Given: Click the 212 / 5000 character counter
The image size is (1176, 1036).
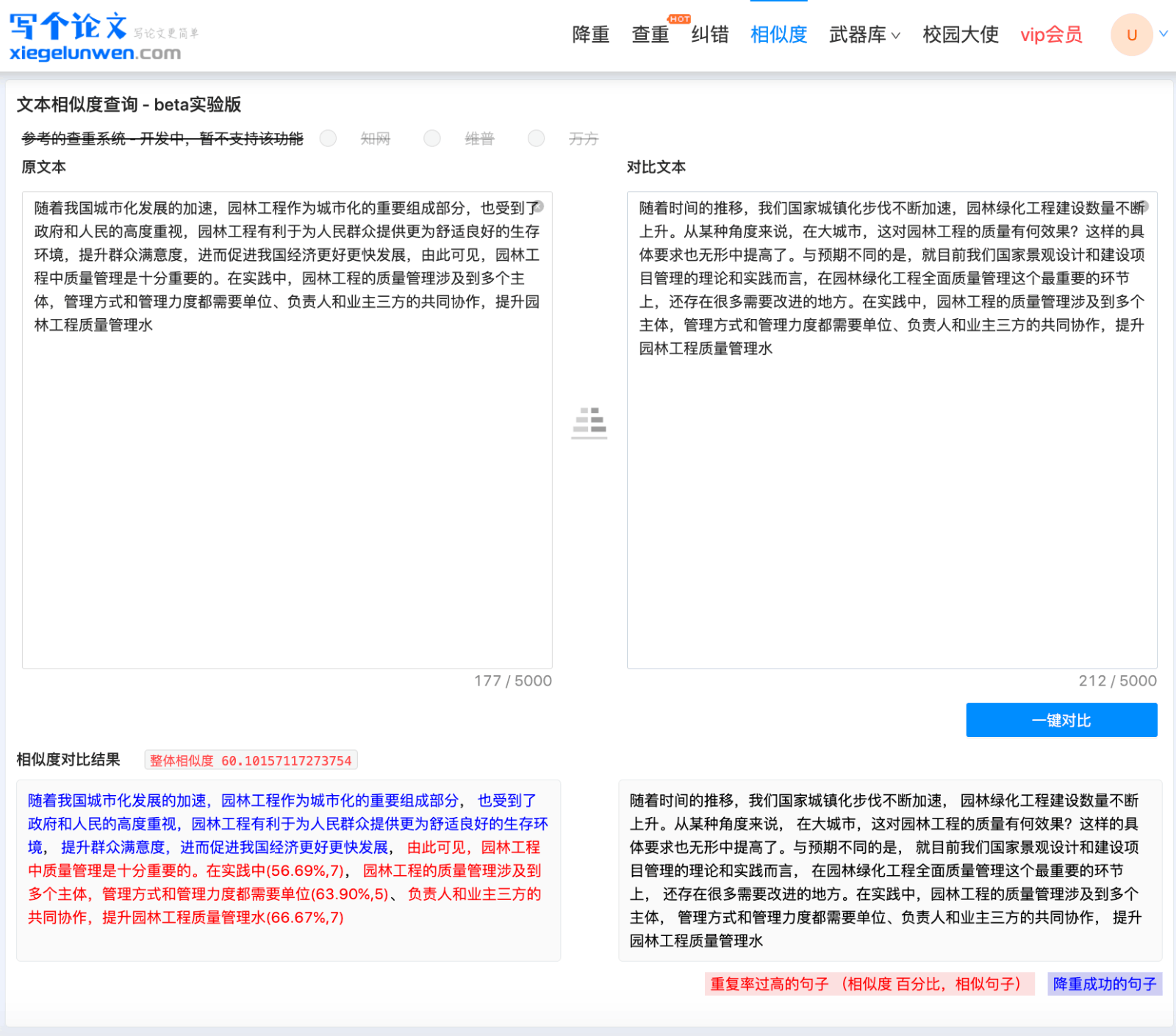Looking at the screenshot, I should [1118, 681].
